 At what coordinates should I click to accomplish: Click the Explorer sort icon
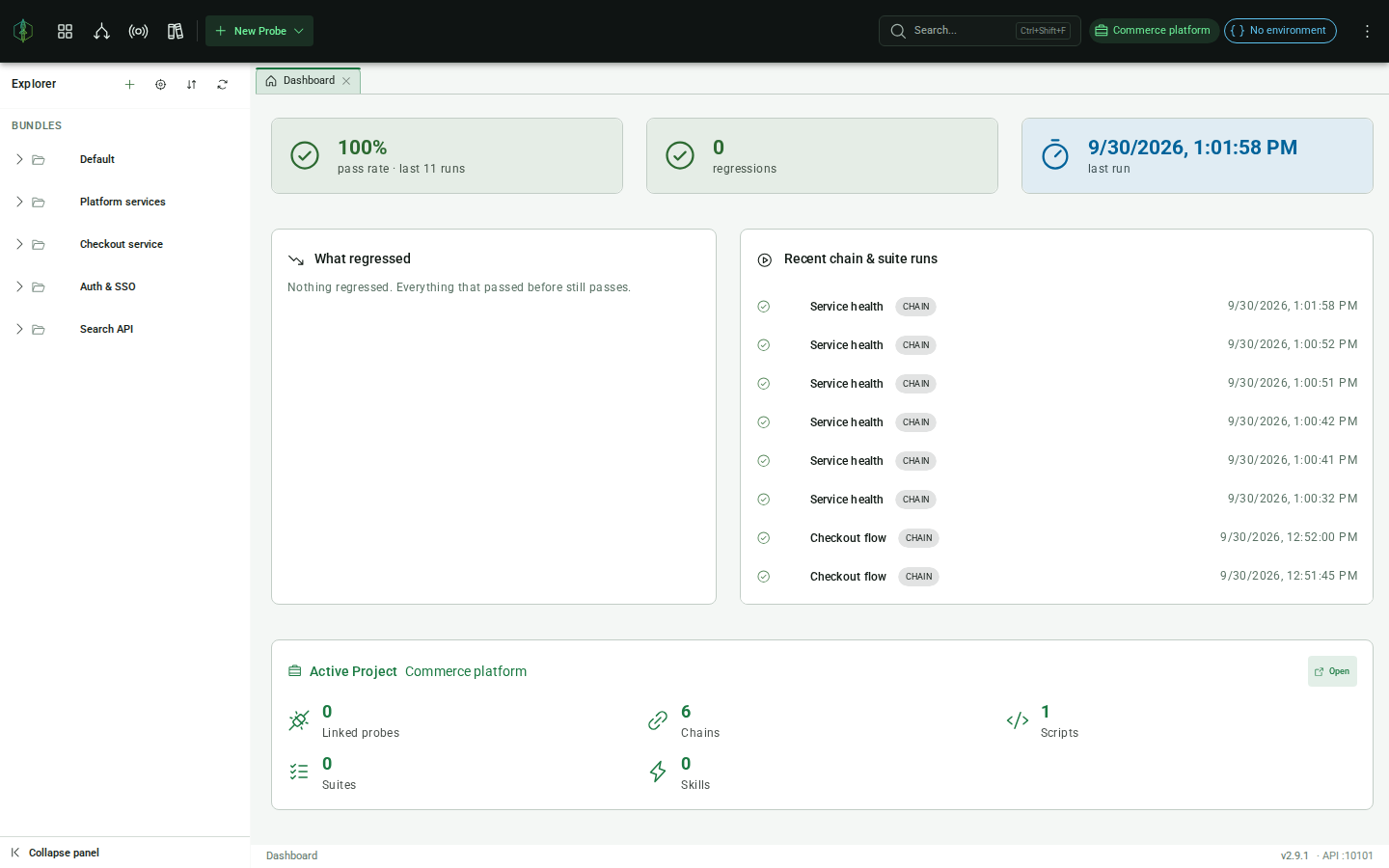coord(191,85)
